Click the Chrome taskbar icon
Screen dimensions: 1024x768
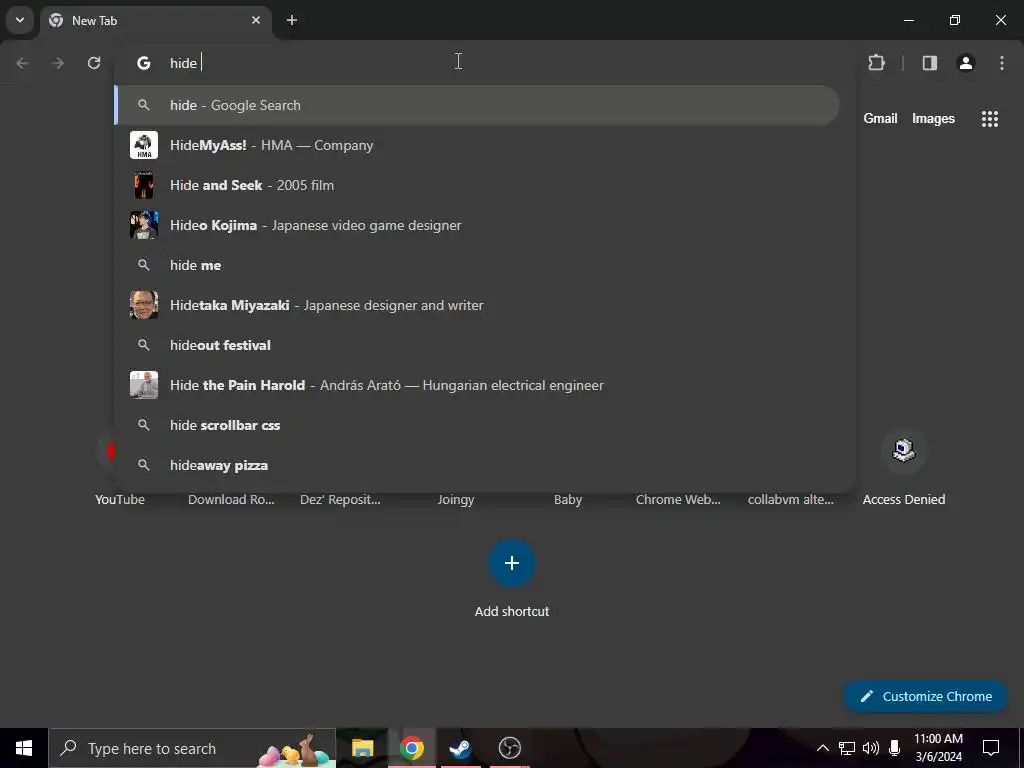[x=411, y=748]
